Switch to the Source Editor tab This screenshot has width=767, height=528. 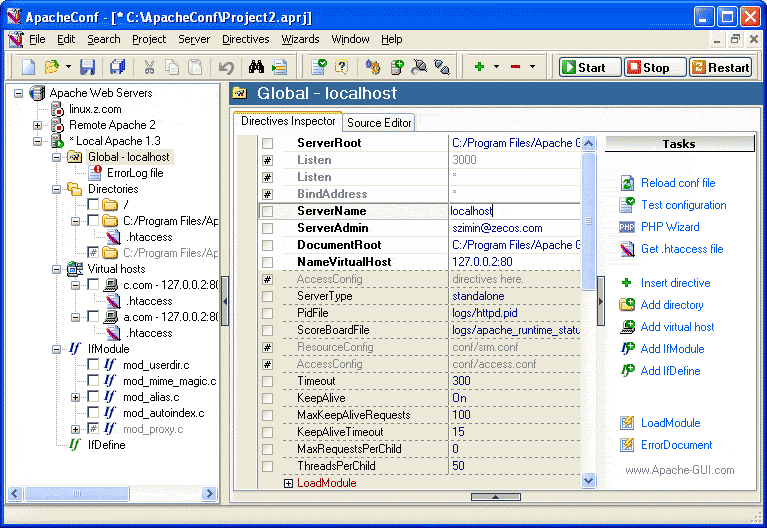(x=379, y=123)
